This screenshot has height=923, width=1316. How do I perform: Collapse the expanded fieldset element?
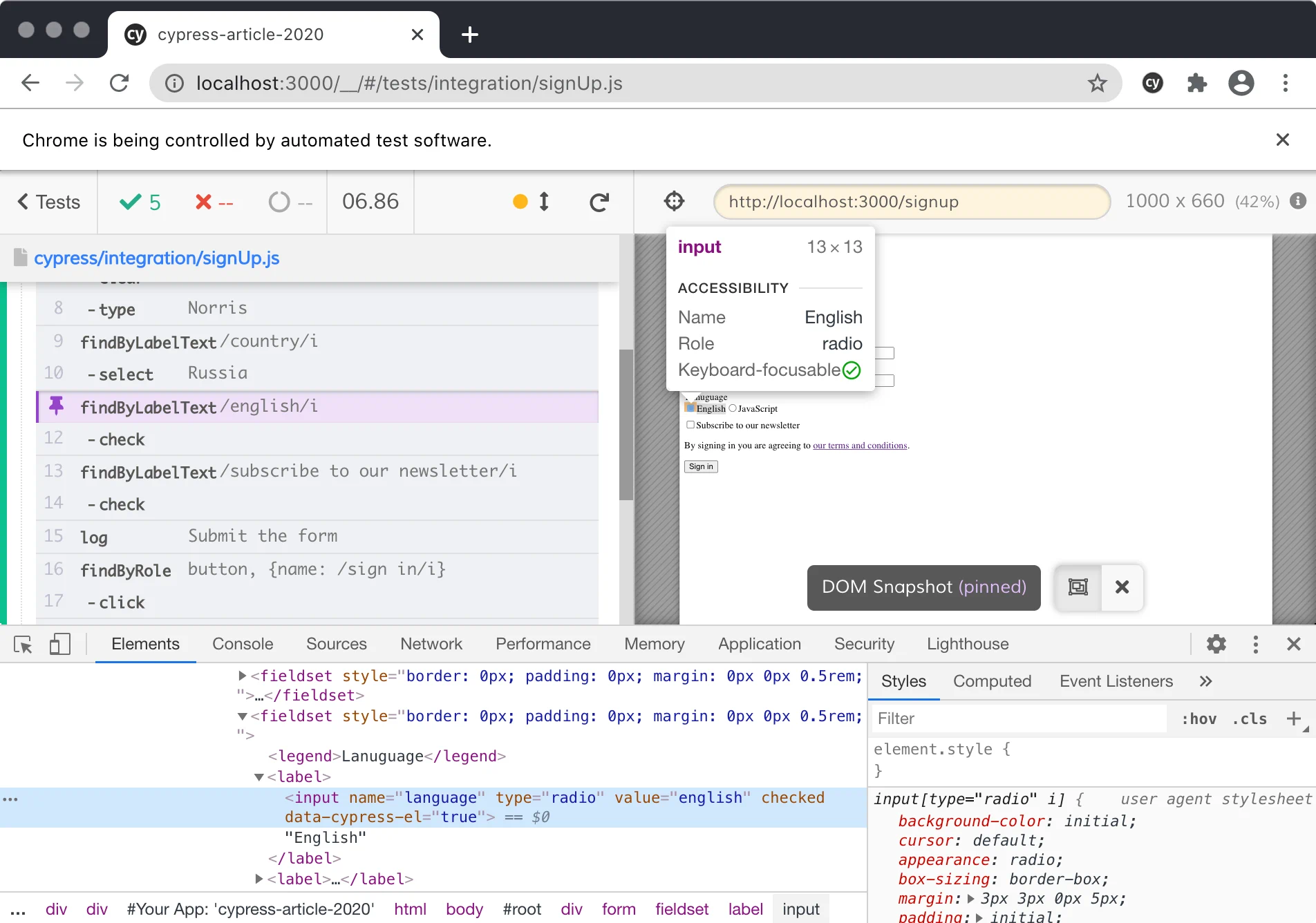click(x=241, y=716)
